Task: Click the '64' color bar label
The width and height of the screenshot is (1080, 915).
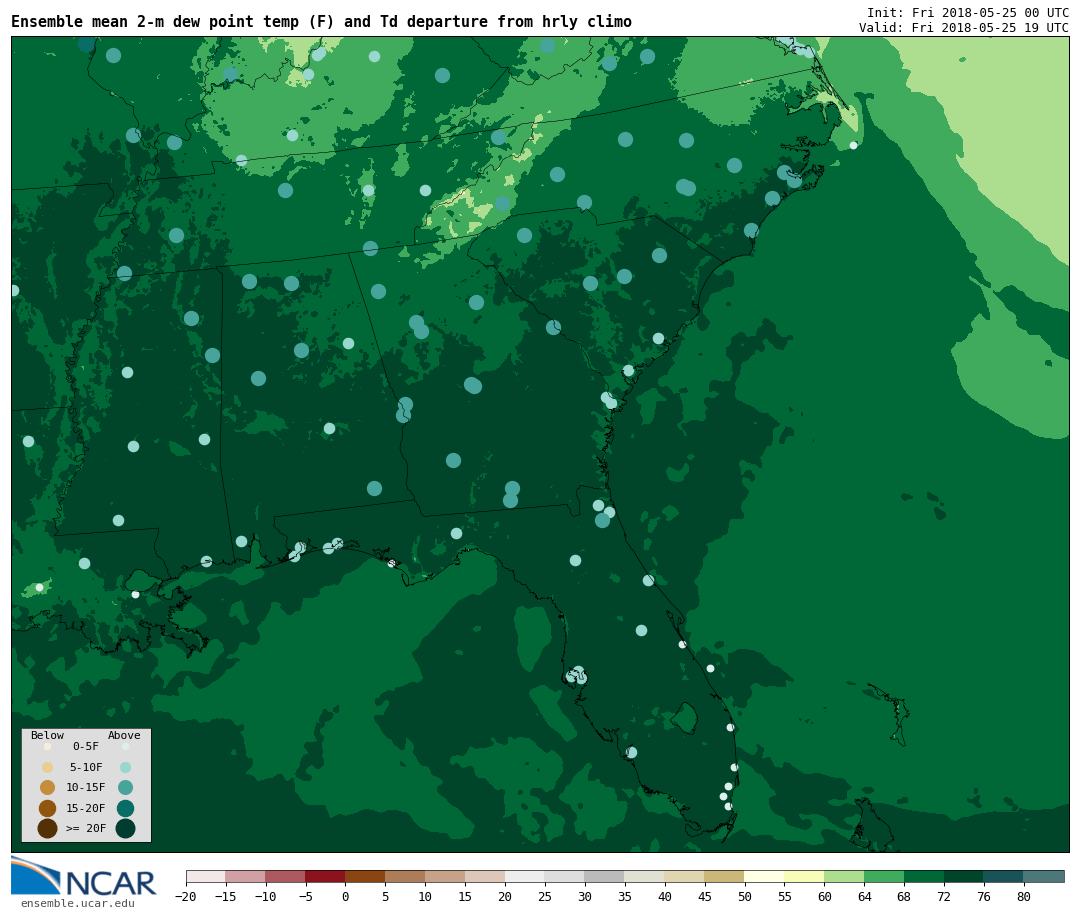Action: 864,896
